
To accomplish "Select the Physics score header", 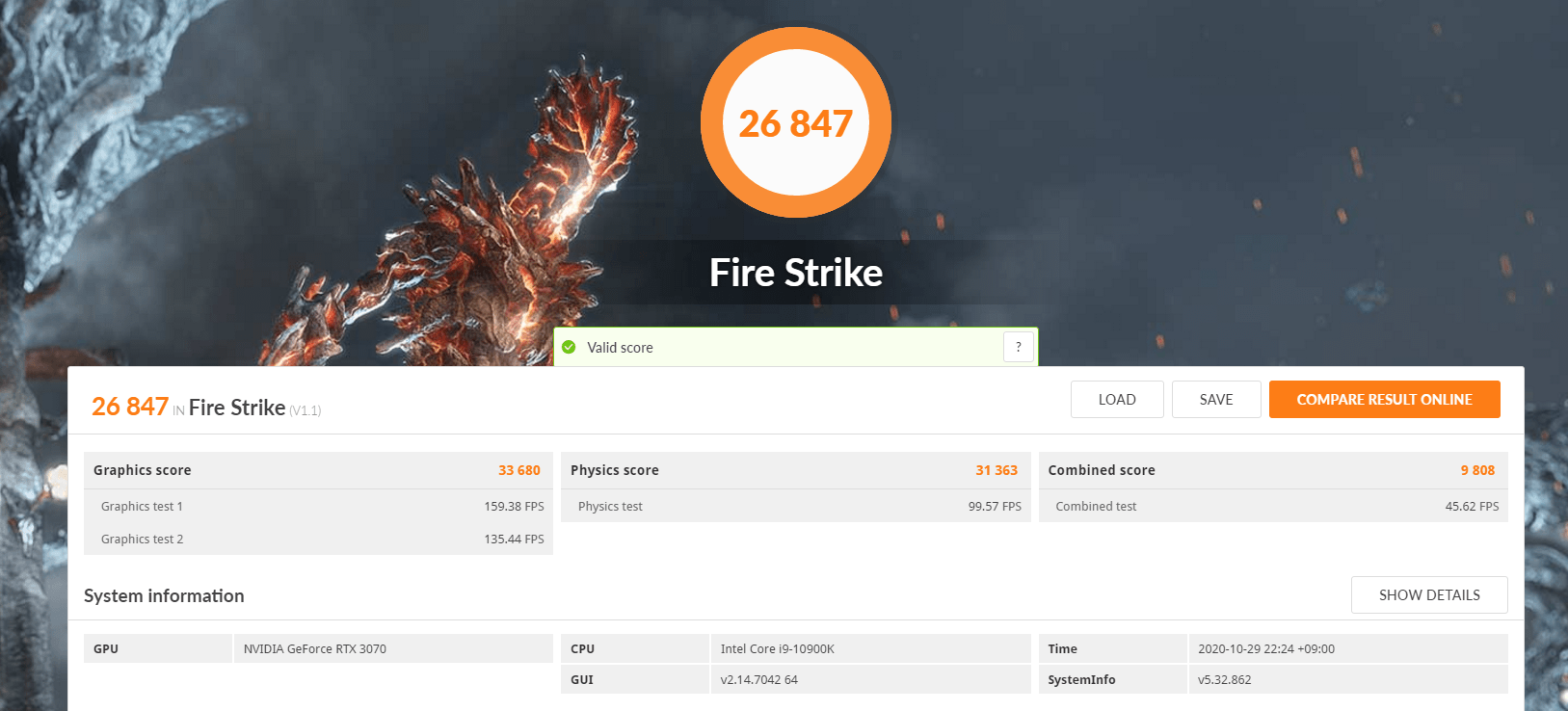I will click(x=796, y=470).
